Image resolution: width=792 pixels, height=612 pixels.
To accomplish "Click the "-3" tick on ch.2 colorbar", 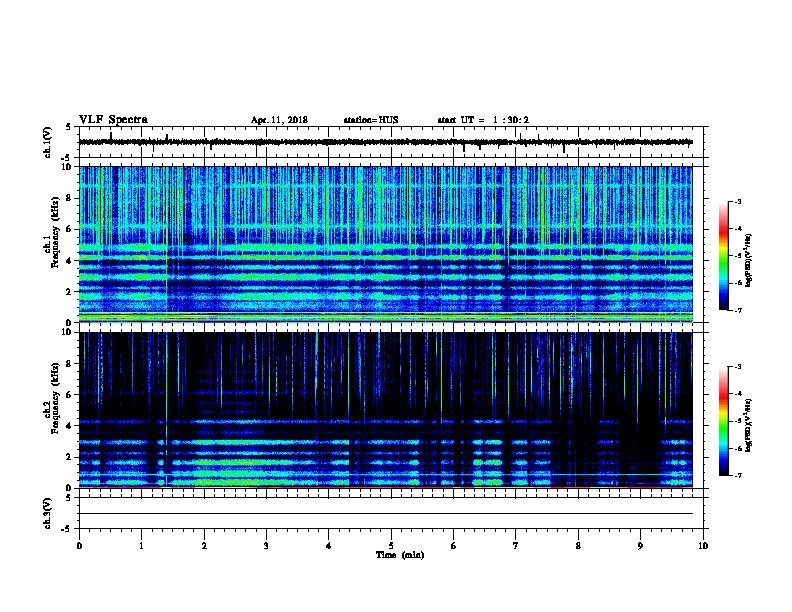I will 737,367.
